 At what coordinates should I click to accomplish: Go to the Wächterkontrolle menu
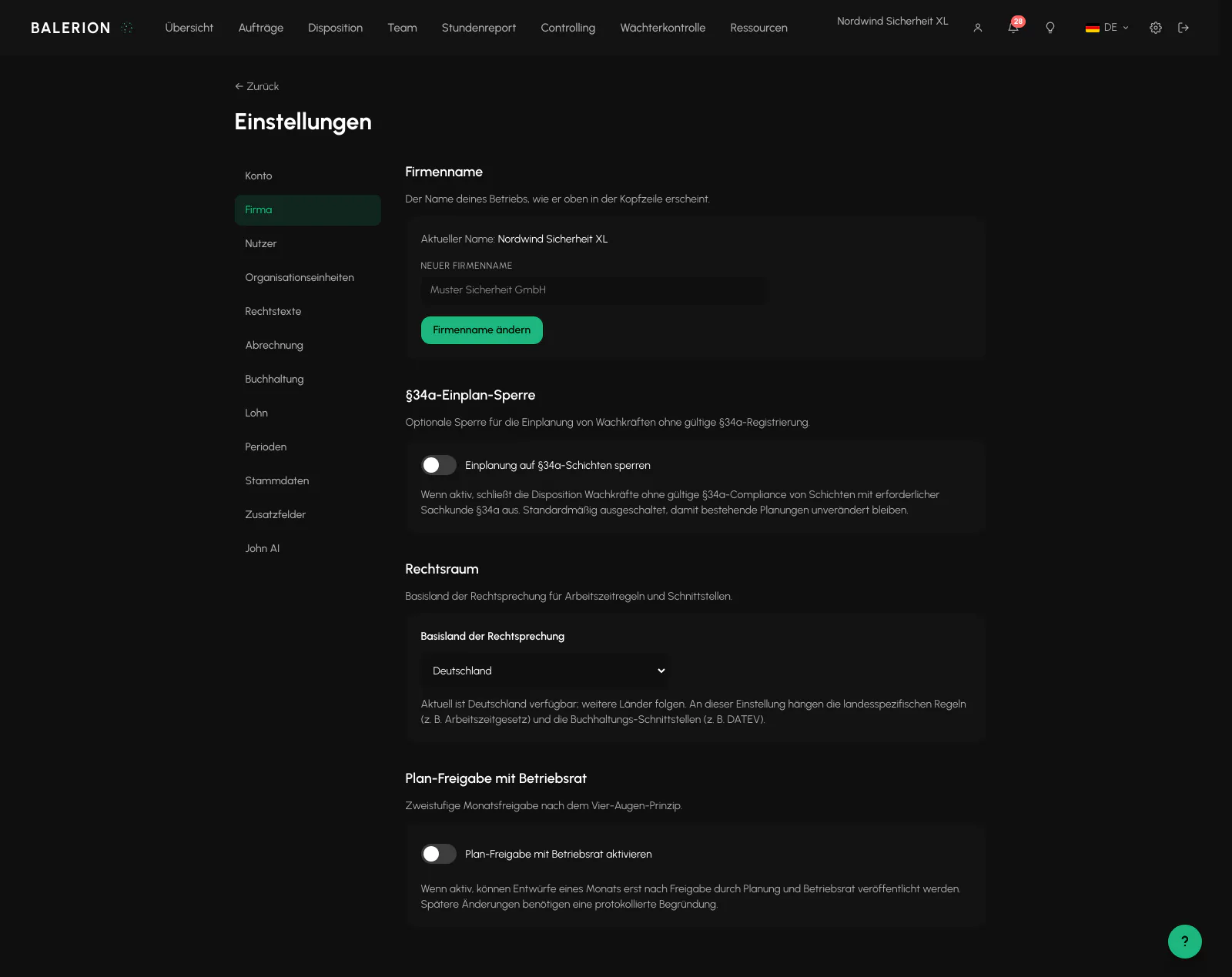click(662, 28)
